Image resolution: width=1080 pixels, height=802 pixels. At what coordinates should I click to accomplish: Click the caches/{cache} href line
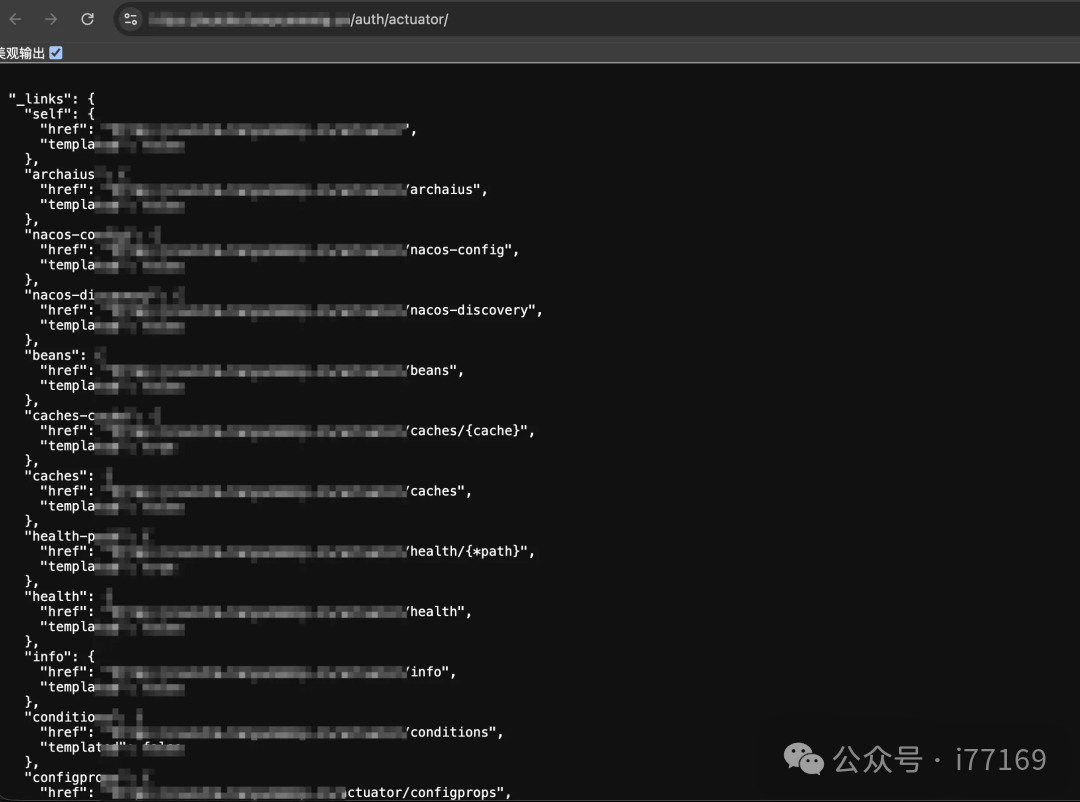click(x=287, y=431)
